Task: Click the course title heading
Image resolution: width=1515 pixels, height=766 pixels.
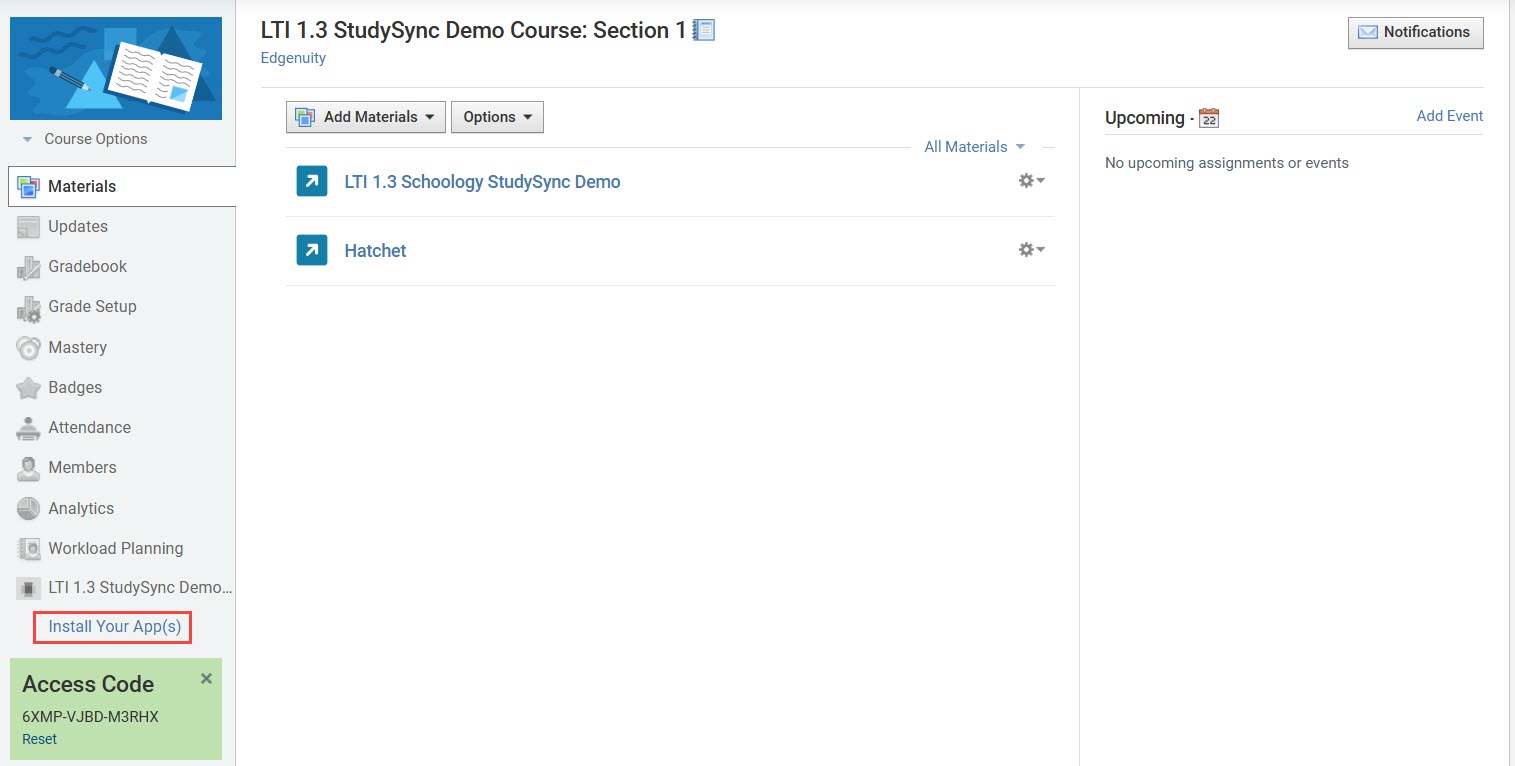Action: [x=473, y=30]
